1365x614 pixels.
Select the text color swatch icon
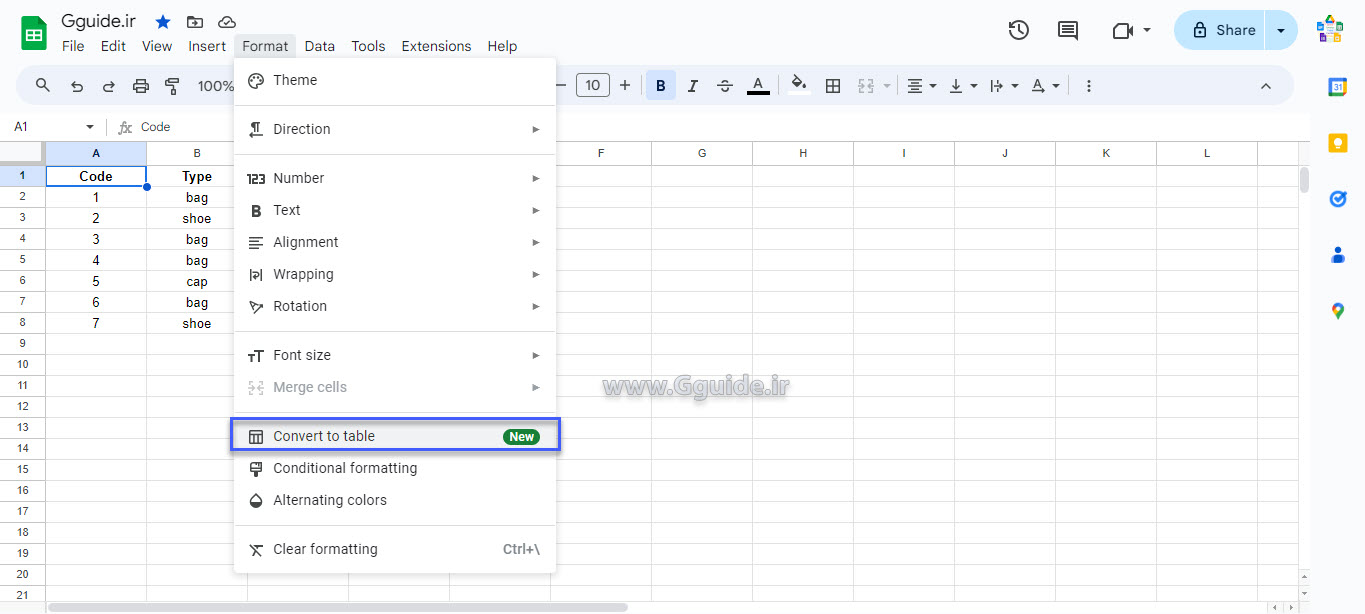pos(758,85)
